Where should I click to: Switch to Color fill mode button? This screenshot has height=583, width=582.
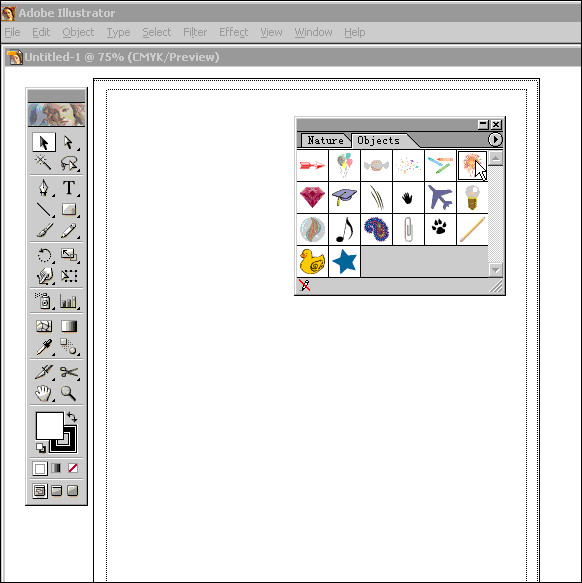coord(40,468)
